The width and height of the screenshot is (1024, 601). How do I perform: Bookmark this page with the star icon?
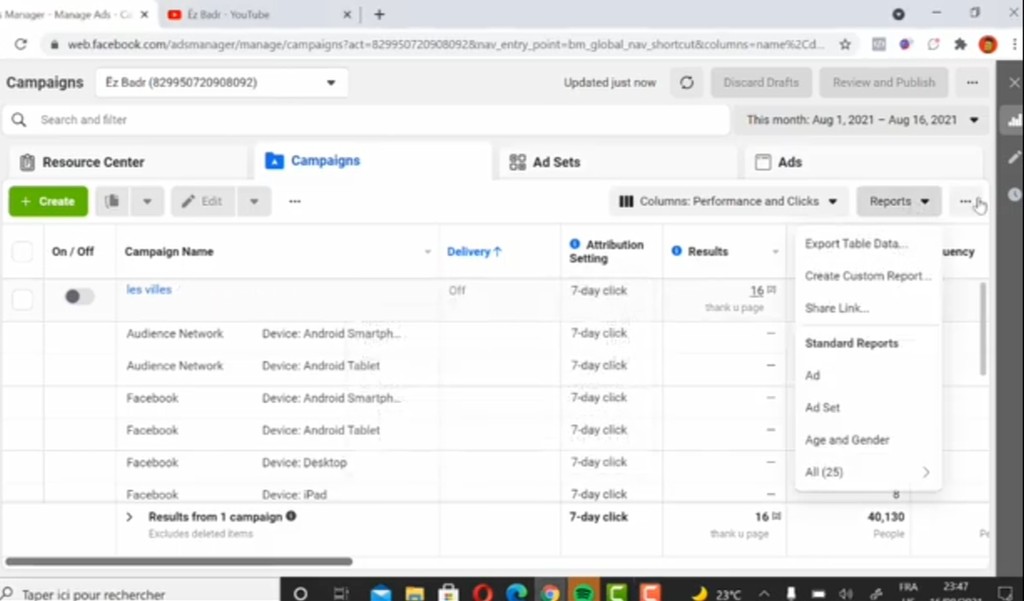coord(845,44)
